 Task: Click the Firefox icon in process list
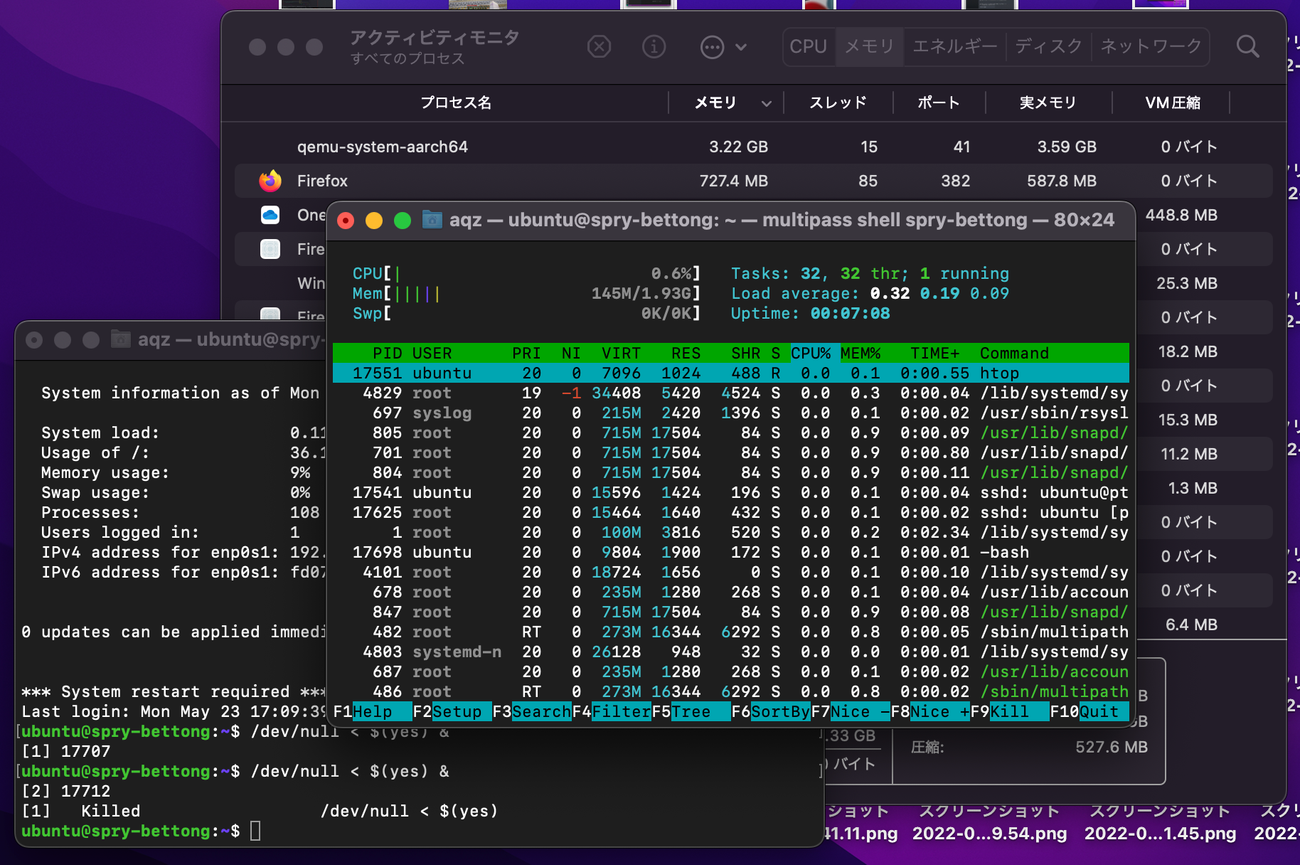(x=270, y=181)
